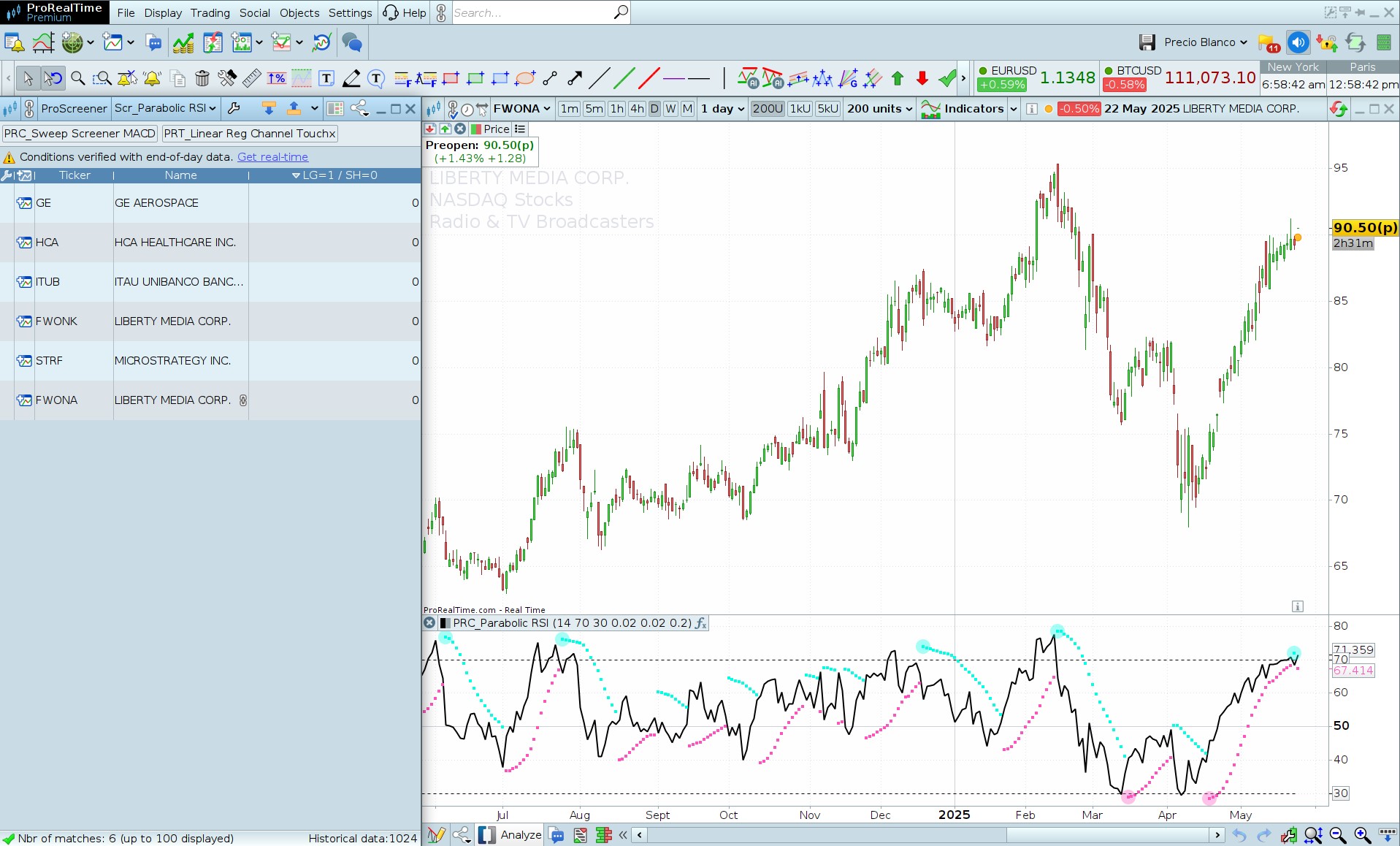This screenshot has width=1400, height=846.
Task: Toggle the 200U units button
Action: [768, 109]
